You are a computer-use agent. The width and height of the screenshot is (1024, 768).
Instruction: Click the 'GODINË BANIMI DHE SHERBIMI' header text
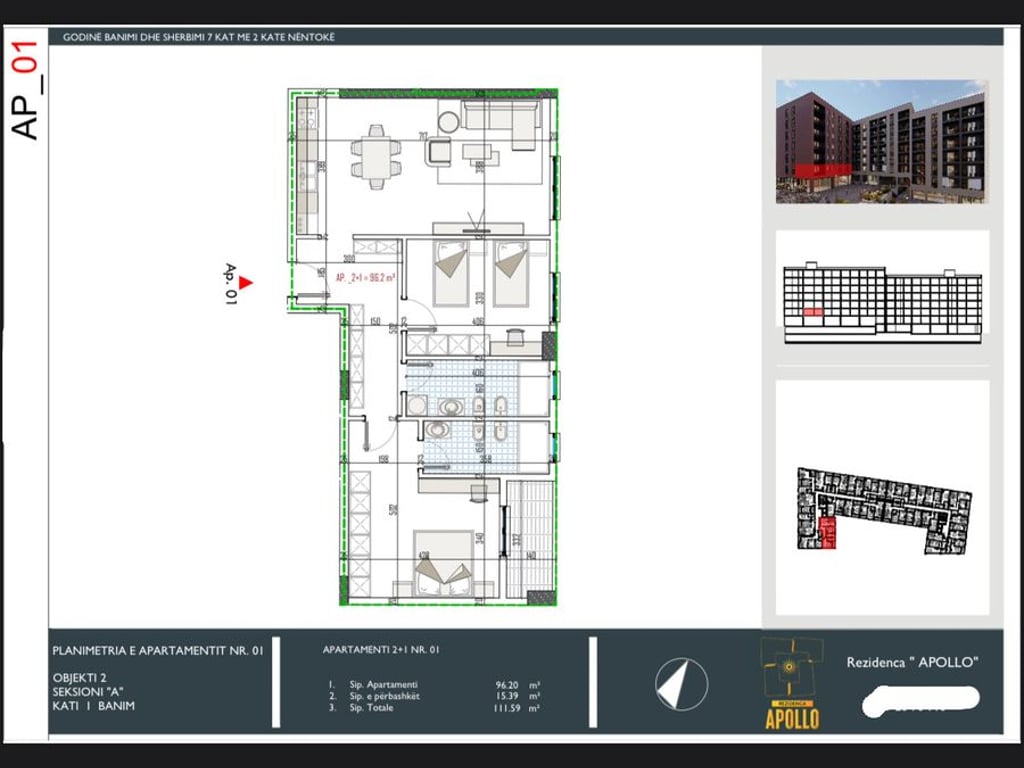point(199,37)
